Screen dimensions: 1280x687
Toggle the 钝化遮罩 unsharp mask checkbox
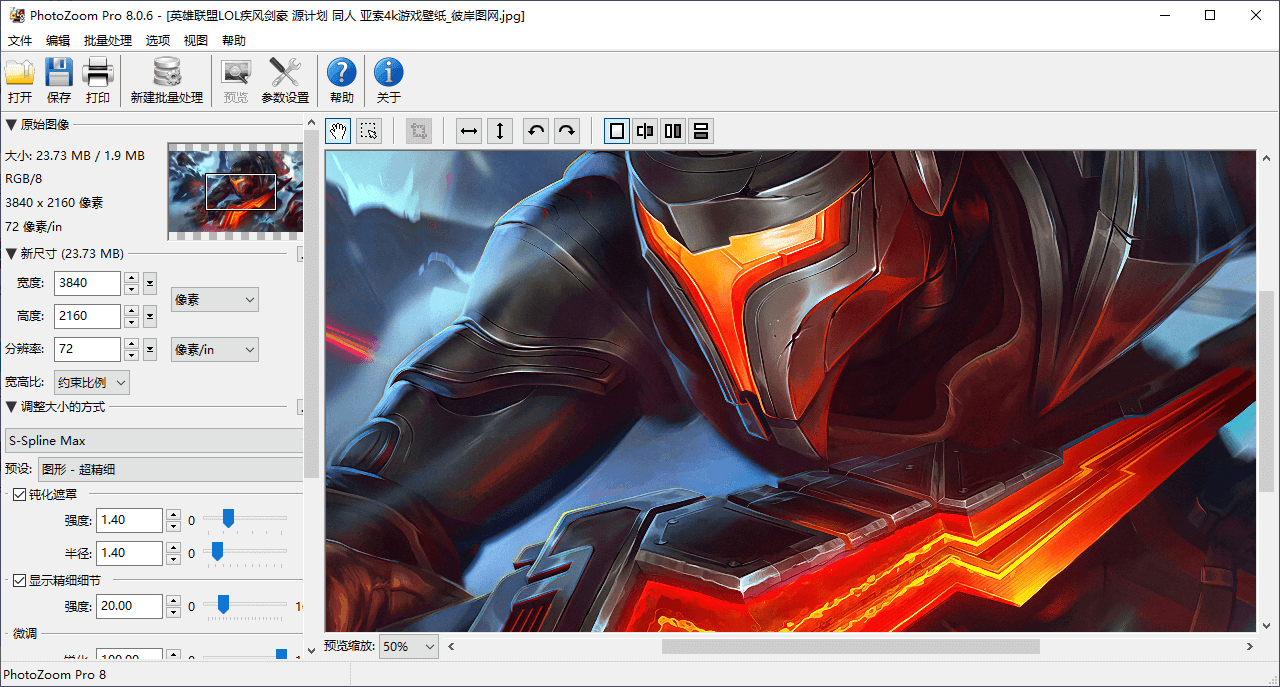[19, 494]
